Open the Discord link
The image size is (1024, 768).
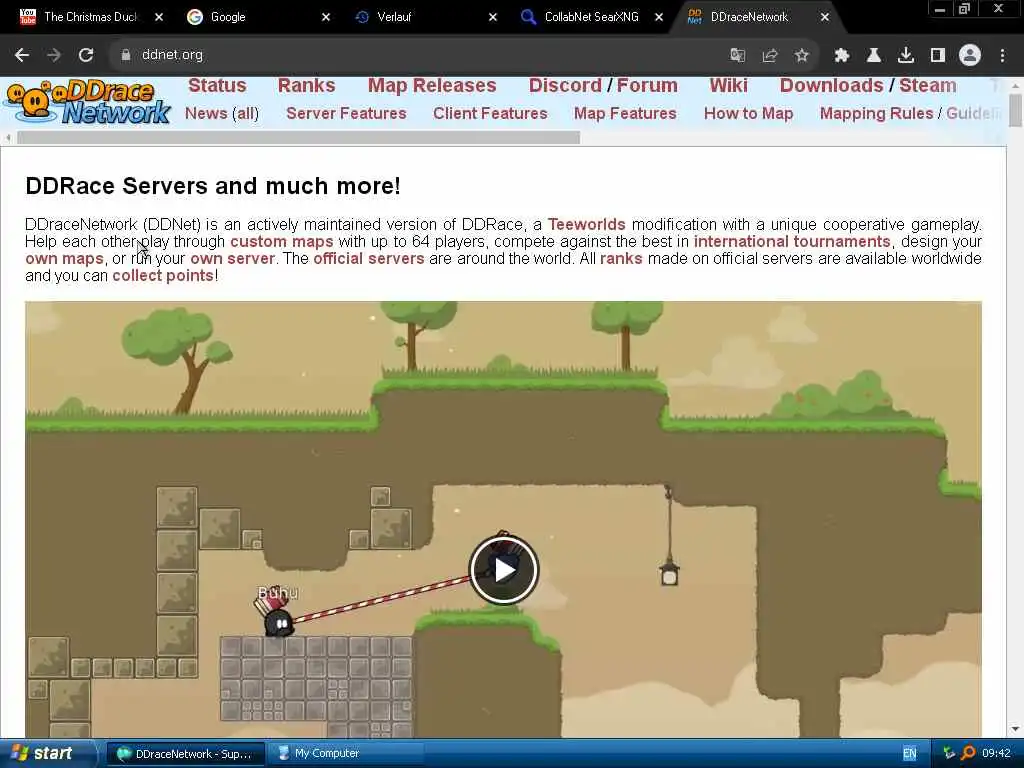click(565, 86)
